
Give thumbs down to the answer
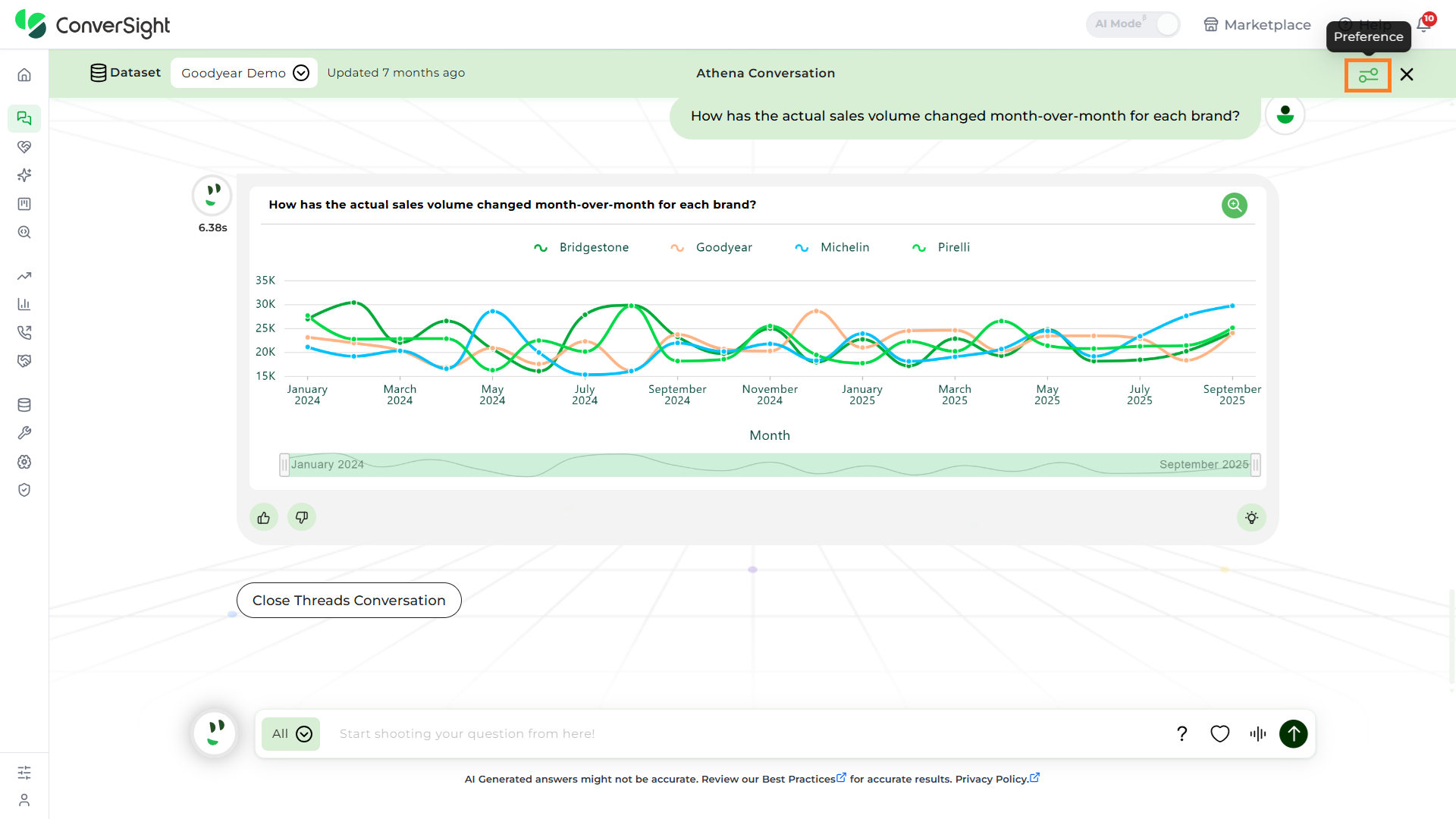302,518
